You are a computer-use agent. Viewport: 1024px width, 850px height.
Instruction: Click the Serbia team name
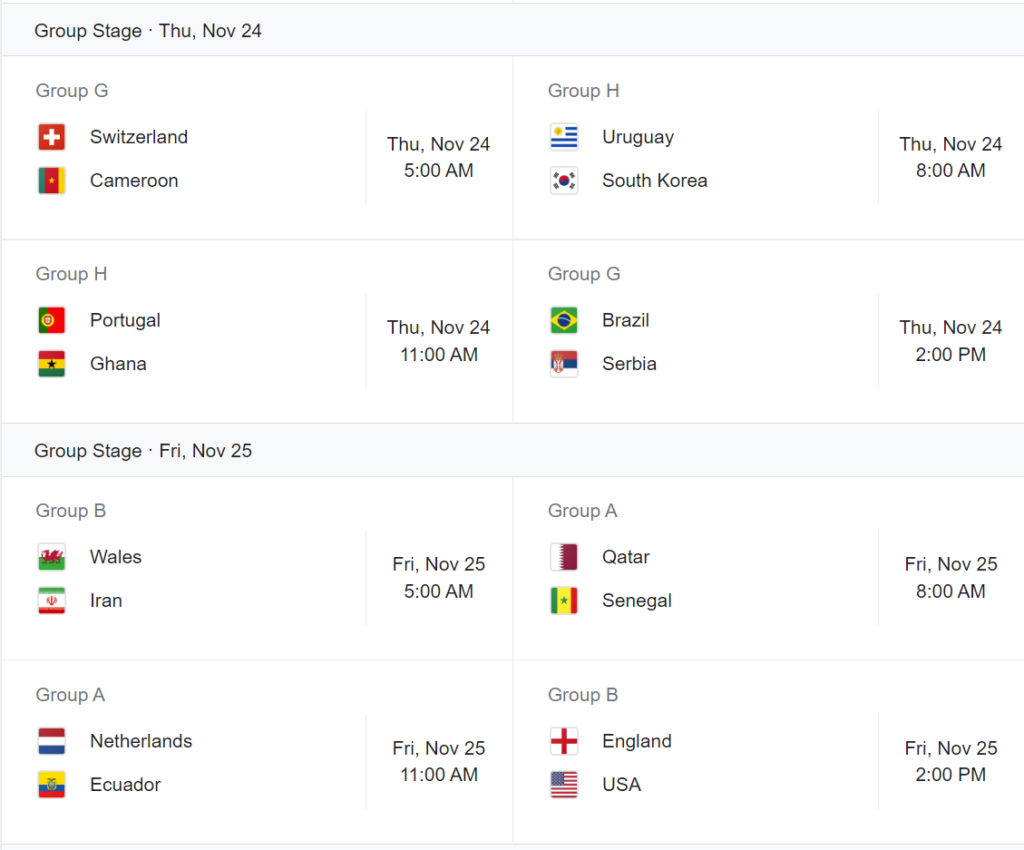point(629,364)
